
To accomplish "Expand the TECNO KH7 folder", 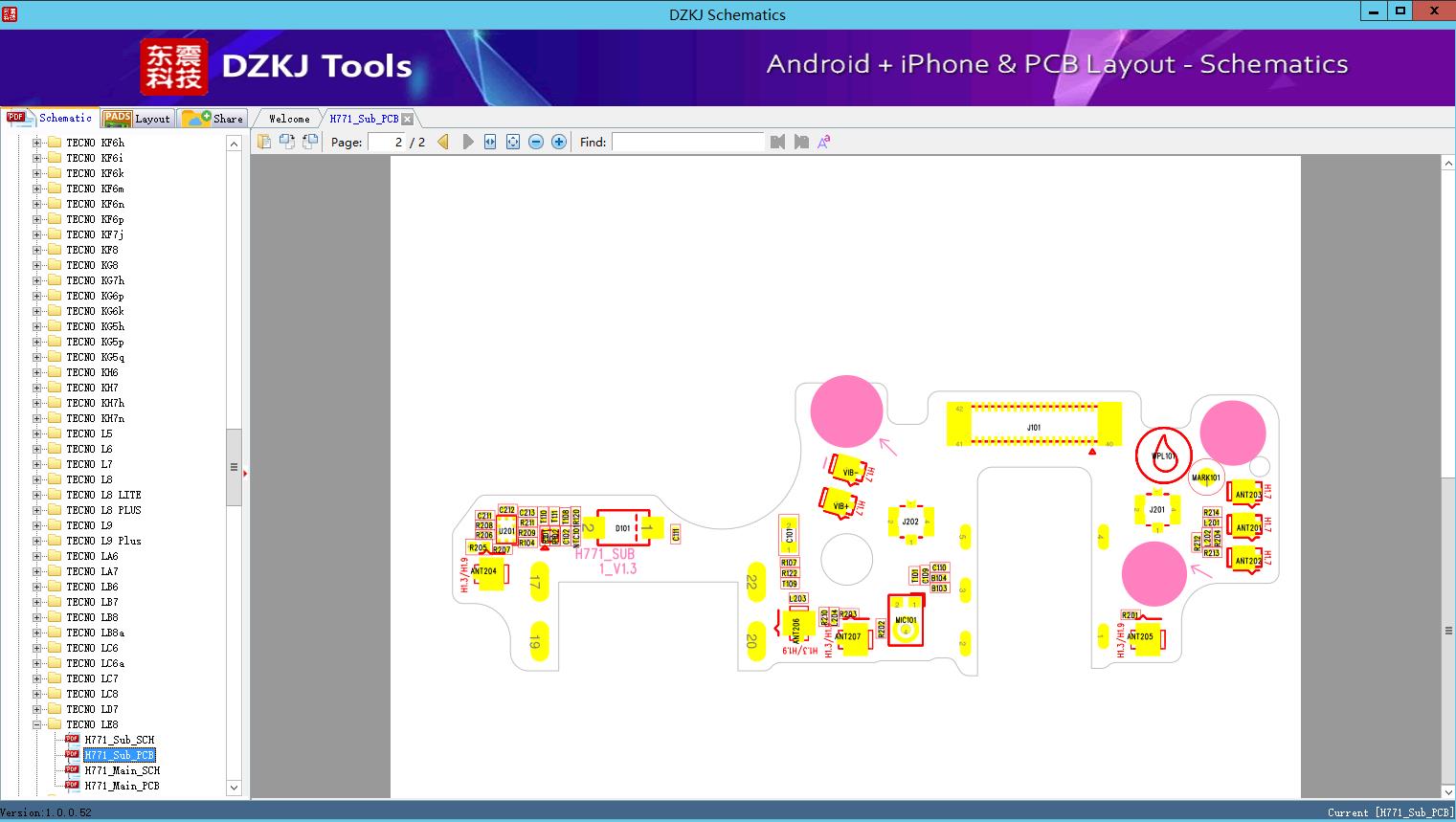I will click(36, 388).
